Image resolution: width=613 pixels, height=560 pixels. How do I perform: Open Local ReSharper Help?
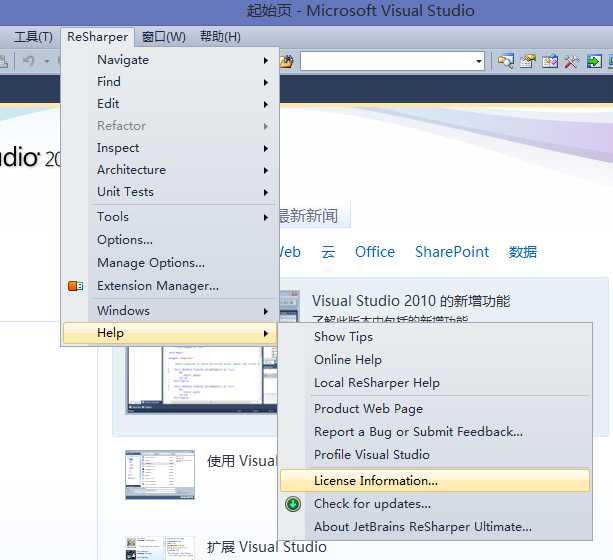click(435, 382)
